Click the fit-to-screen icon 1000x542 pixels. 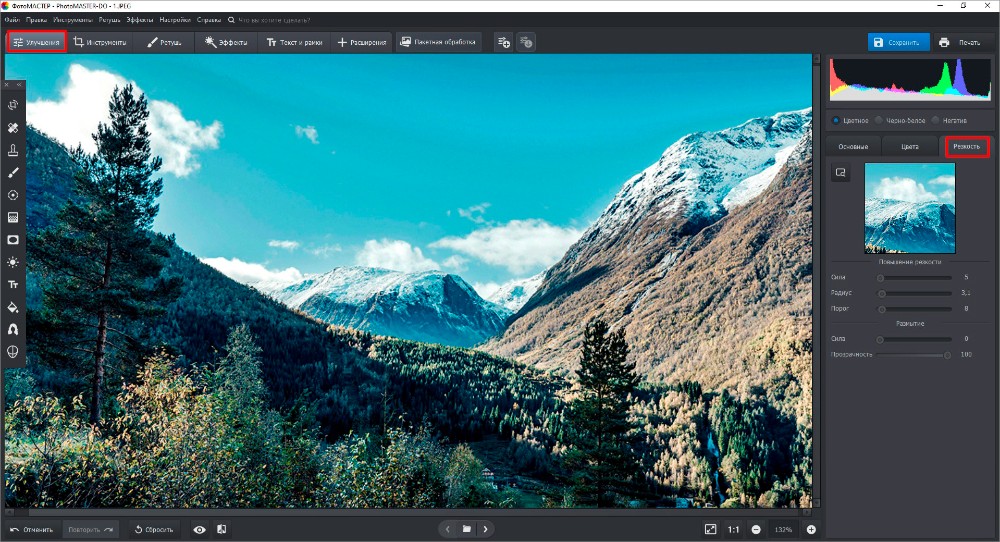(710, 529)
